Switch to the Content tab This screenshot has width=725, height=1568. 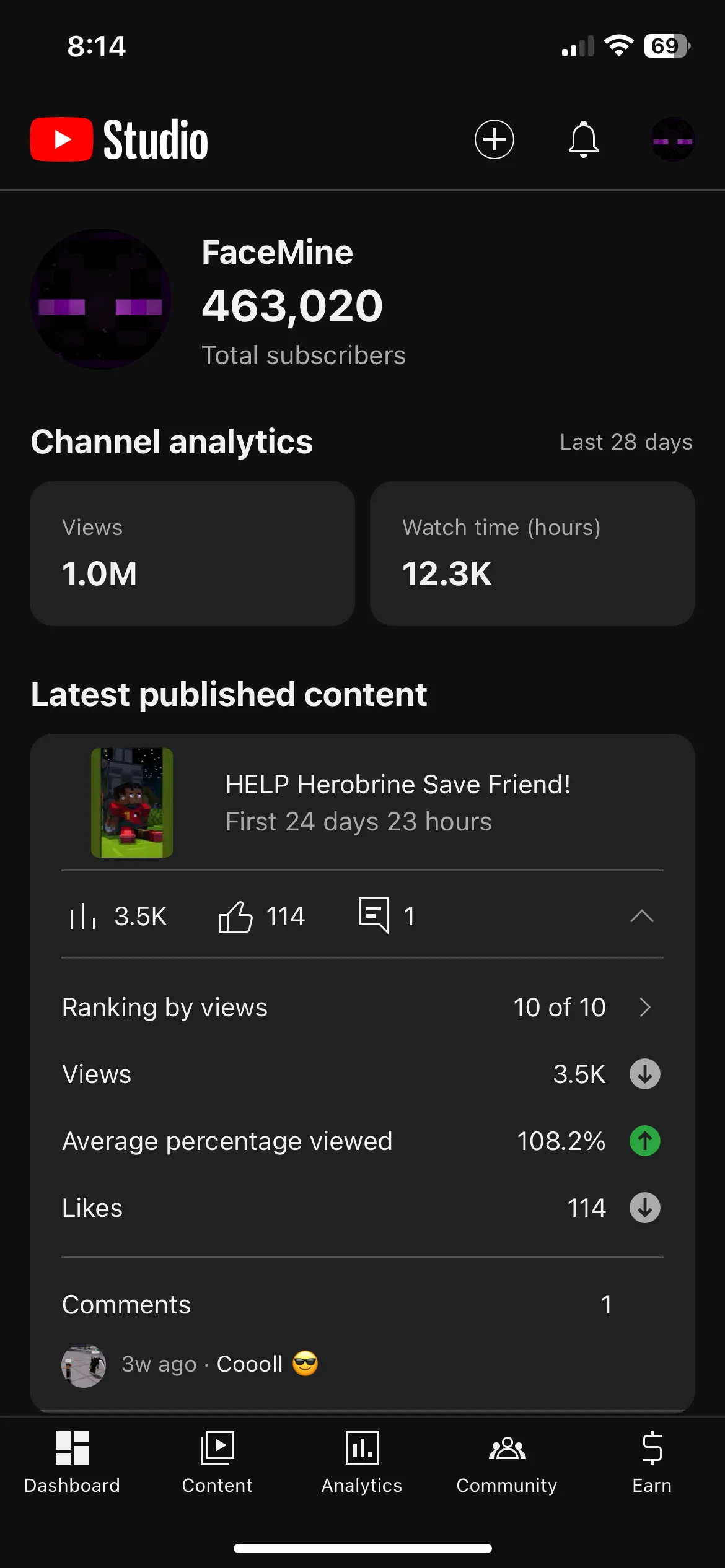(217, 1461)
